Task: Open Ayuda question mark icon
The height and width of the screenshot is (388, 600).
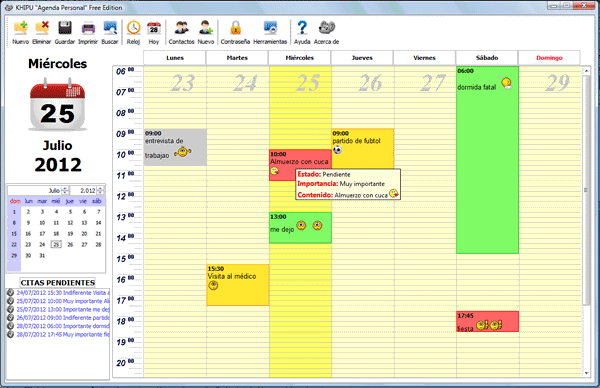Action: pyautogui.click(x=302, y=28)
